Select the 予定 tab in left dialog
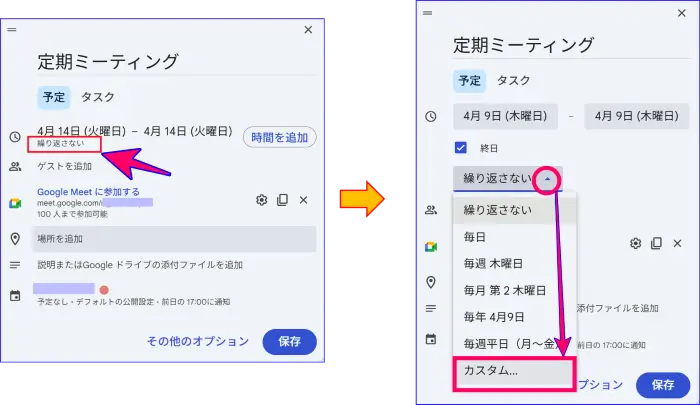Viewport: 700px width, 405px height. (54, 97)
